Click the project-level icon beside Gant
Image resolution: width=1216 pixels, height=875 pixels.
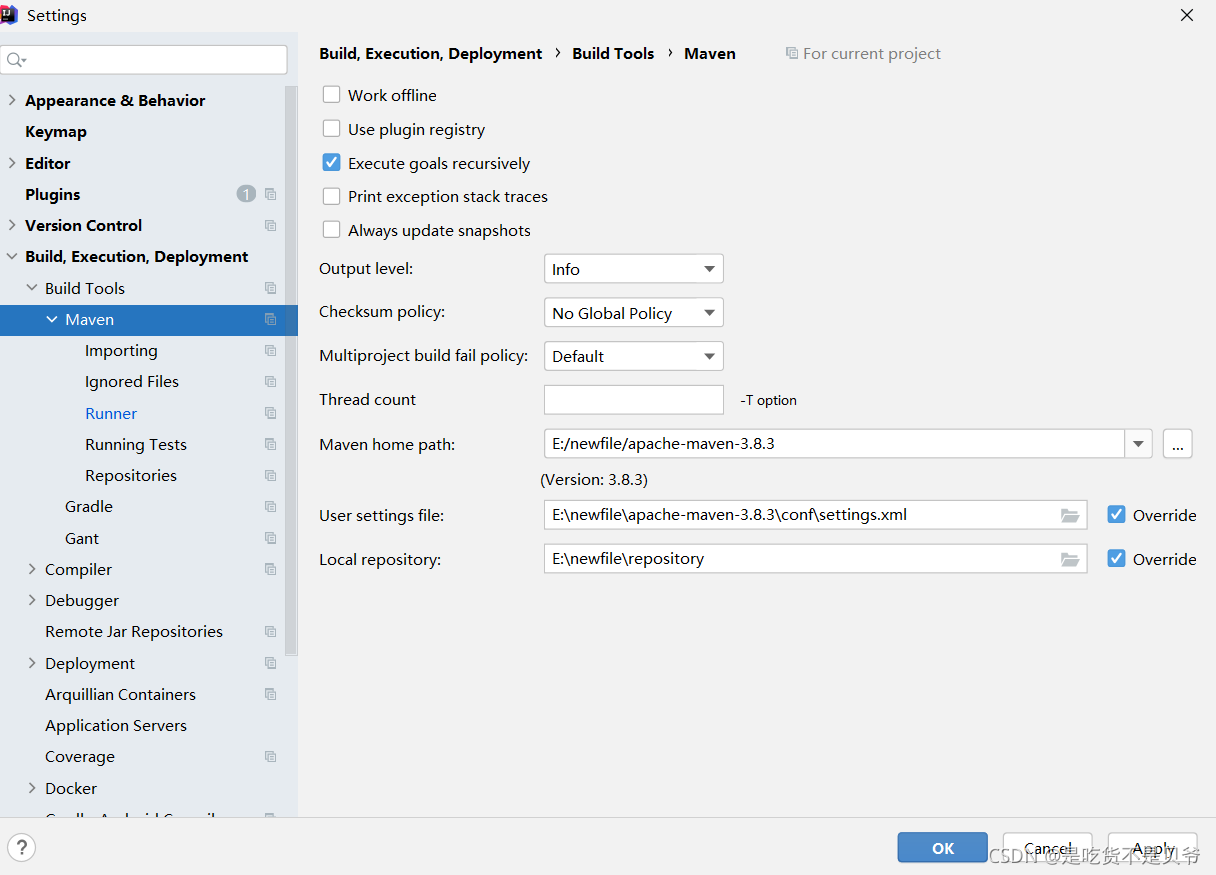tap(270, 538)
